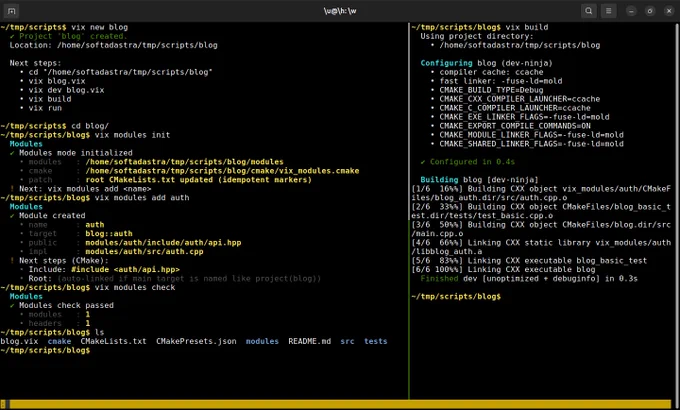The width and height of the screenshot is (680, 410).
Task: Click the path ending in vix_modules.cmake
Action: (222, 171)
